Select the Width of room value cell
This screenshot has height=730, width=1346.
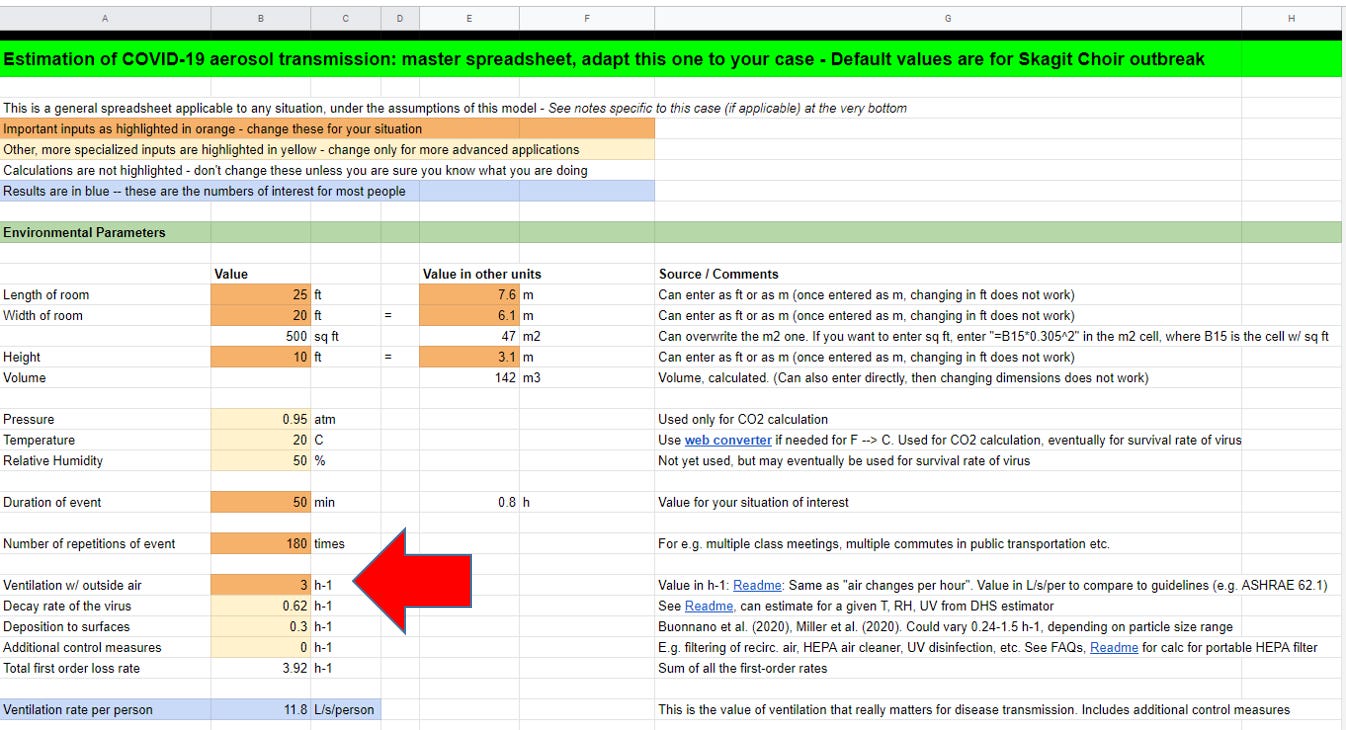point(260,315)
